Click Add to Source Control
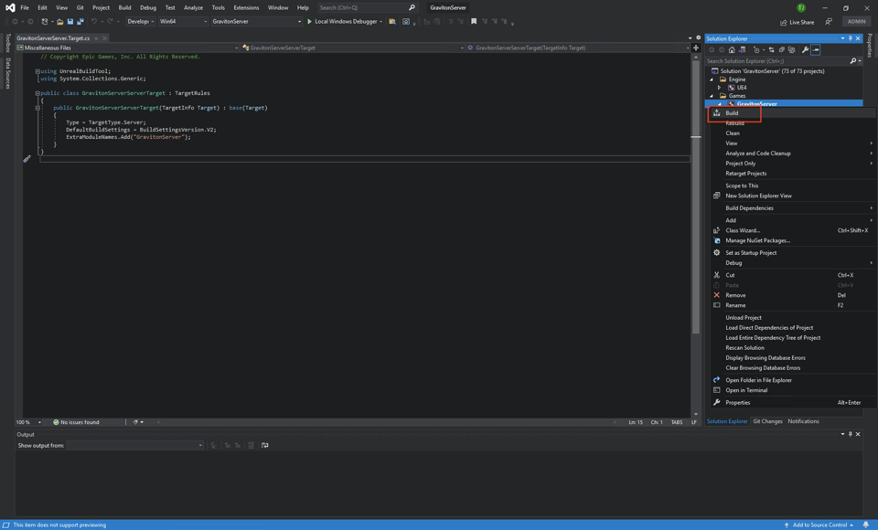The width and height of the screenshot is (879, 531). tap(819, 525)
